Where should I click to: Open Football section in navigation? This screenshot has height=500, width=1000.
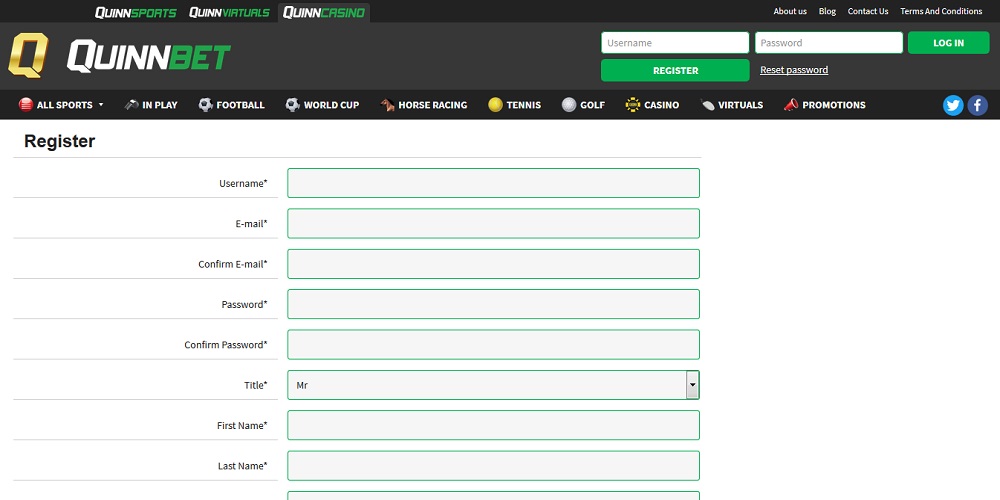click(232, 105)
